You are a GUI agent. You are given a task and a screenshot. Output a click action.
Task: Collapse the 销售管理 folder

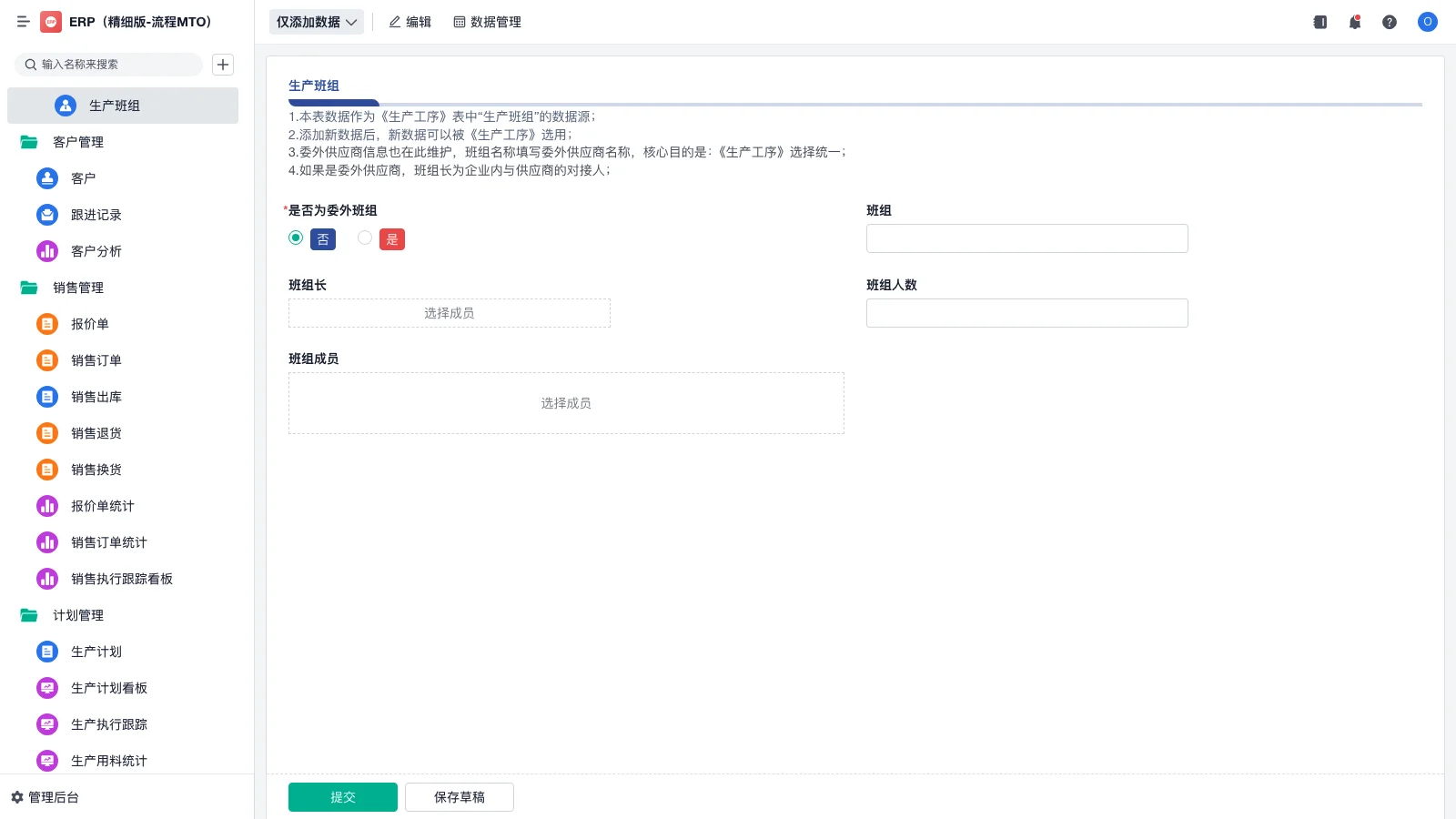(x=79, y=287)
